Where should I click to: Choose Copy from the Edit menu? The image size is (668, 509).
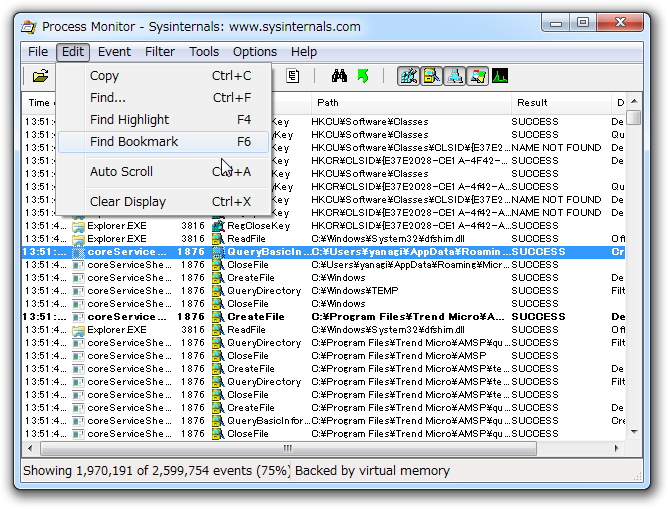pos(164,76)
